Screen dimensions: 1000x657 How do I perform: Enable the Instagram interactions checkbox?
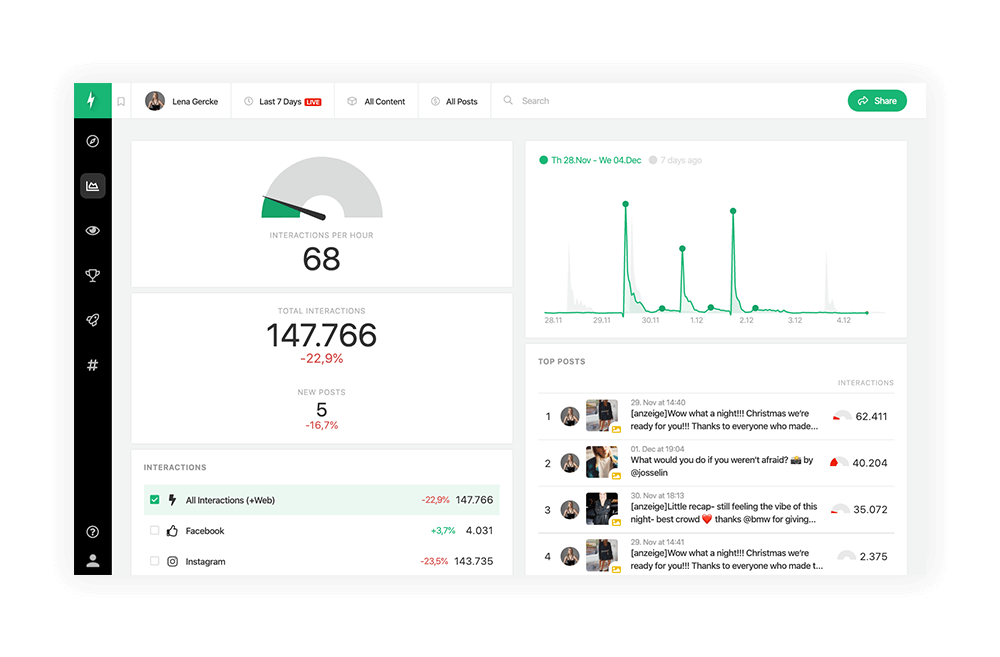point(155,562)
